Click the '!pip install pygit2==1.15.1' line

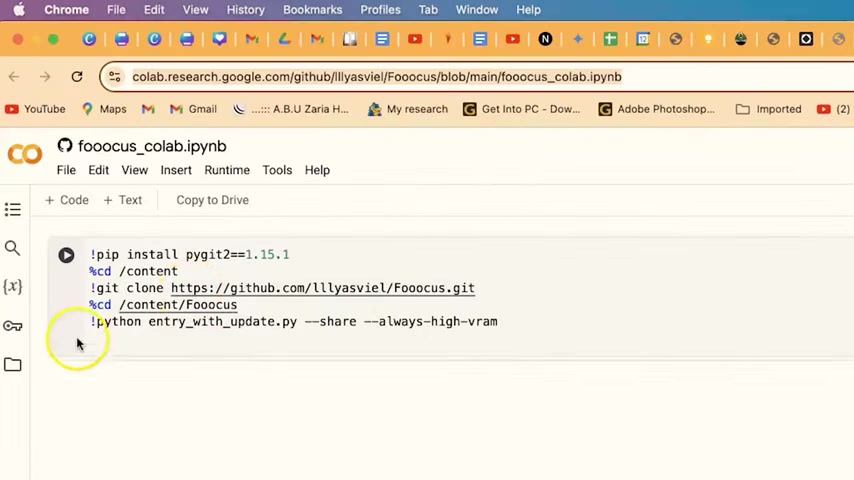tap(190, 254)
